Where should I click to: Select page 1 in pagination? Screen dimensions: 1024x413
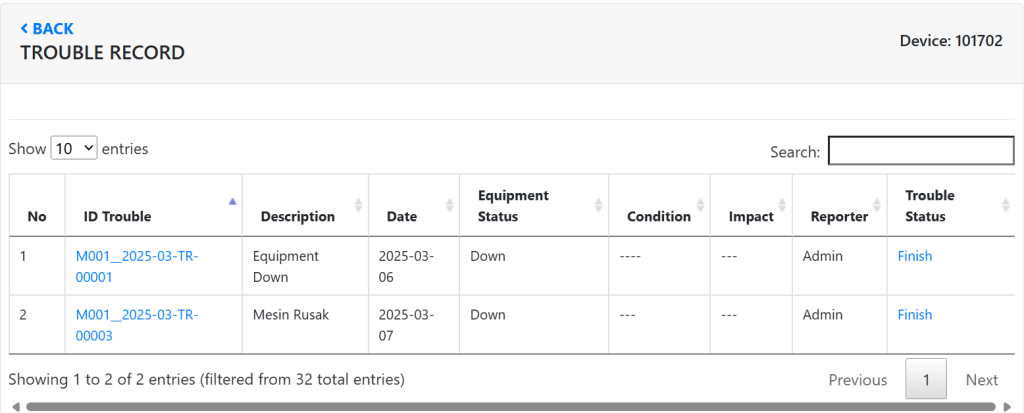pyautogui.click(x=926, y=380)
